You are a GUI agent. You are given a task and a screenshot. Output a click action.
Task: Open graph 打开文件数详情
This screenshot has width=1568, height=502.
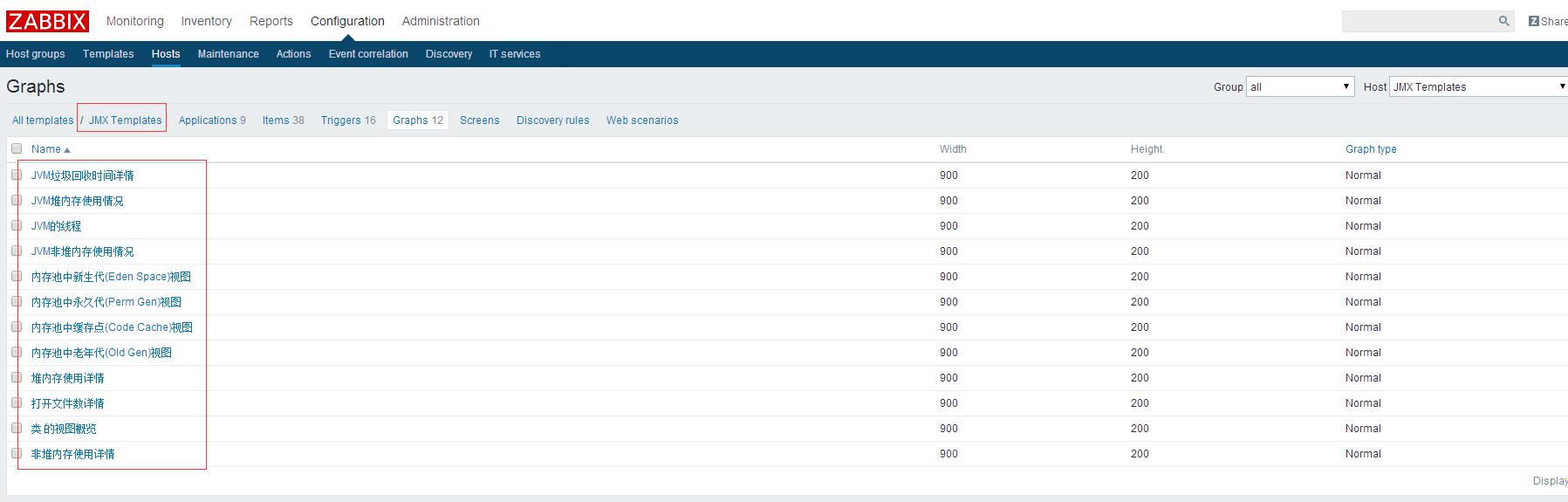point(68,403)
